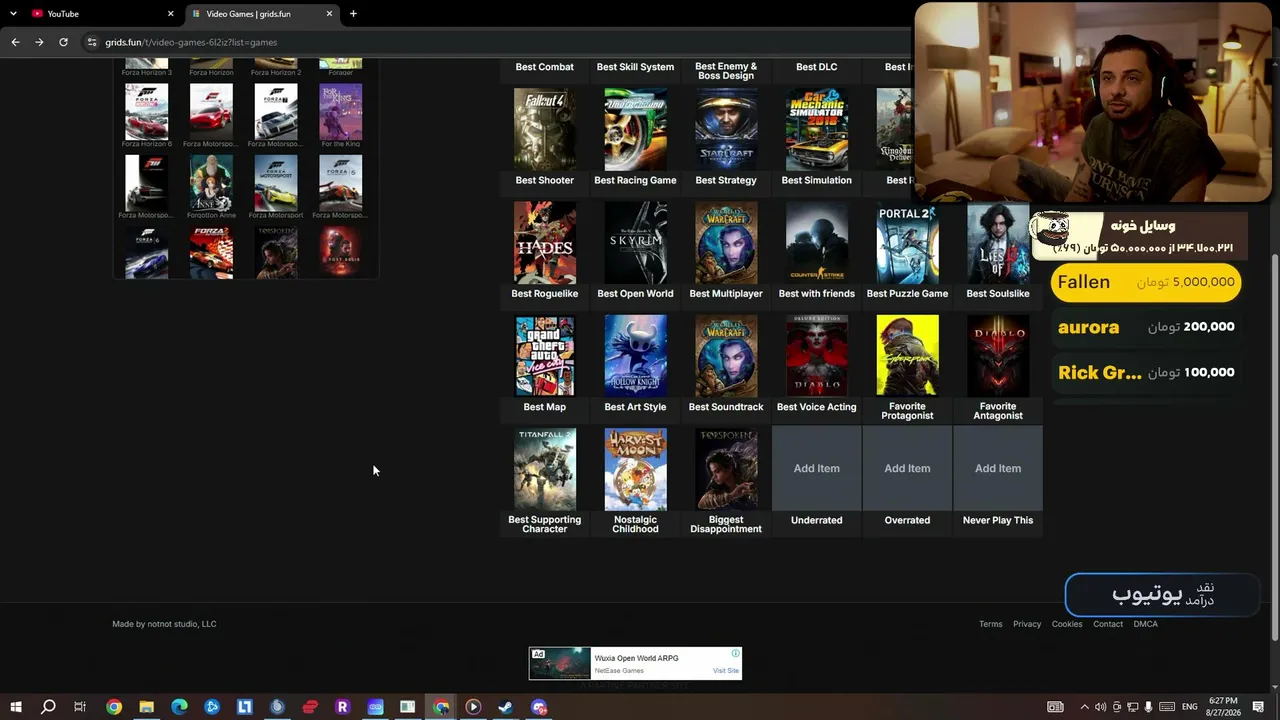Select the Favorite Protagonist cover
Screen dimensions: 1280x720
tap(907, 356)
